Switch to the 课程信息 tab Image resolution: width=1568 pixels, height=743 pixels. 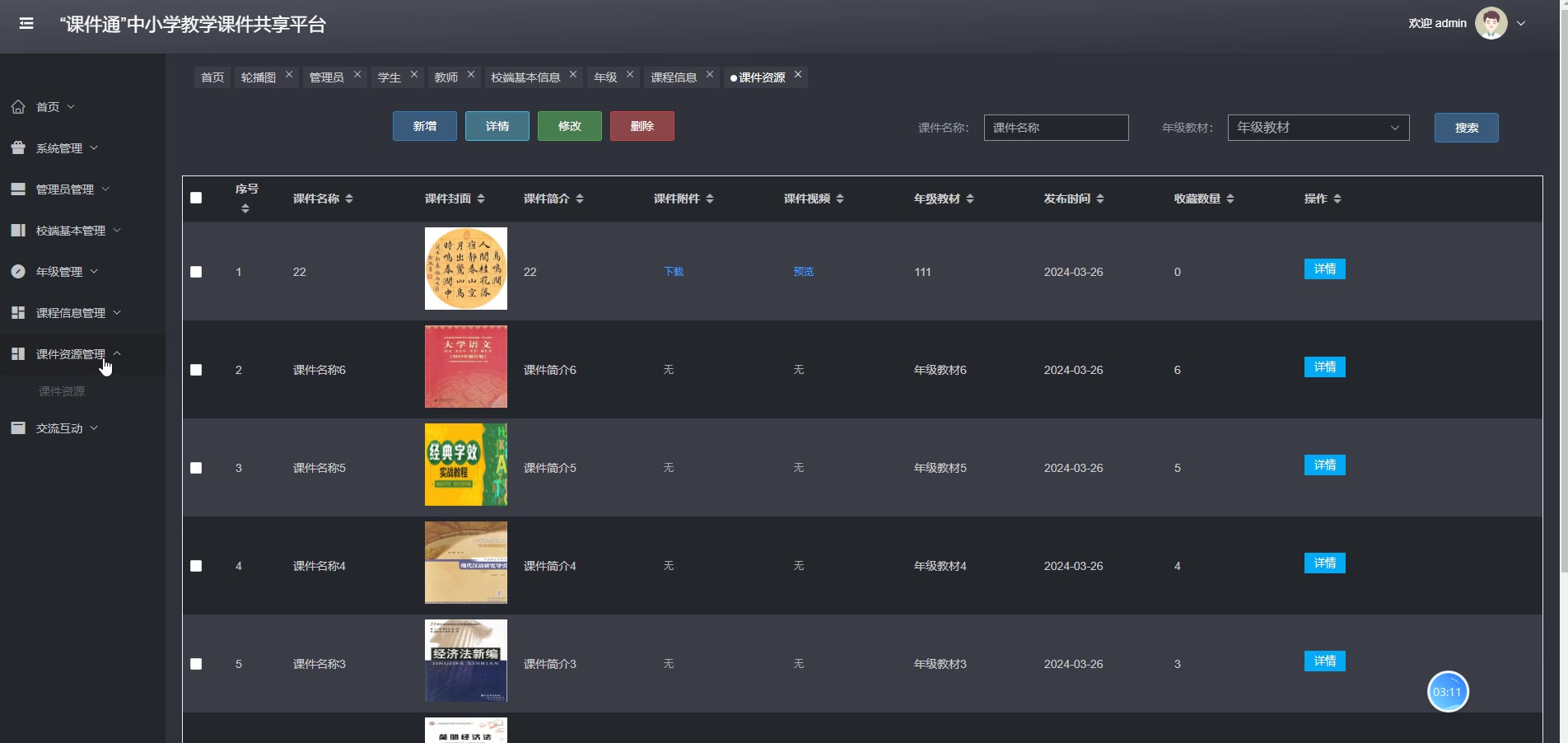click(674, 77)
